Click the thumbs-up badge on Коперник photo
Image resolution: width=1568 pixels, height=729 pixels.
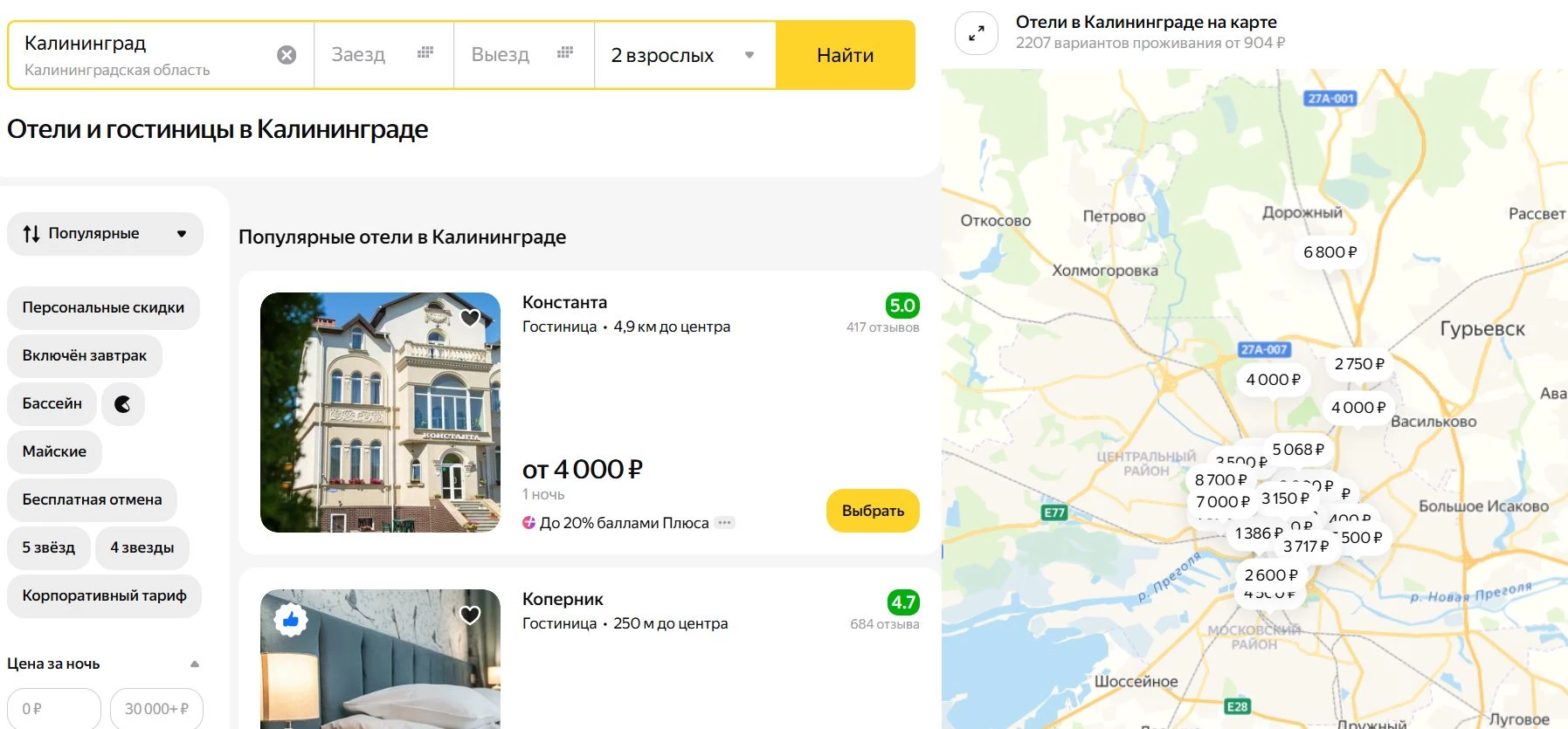point(291,620)
